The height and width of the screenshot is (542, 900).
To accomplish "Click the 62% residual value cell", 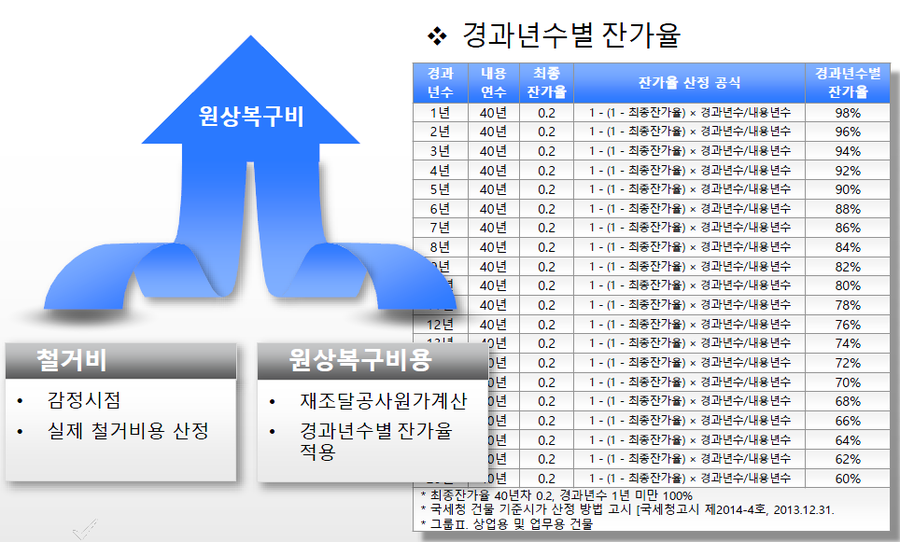I will coord(848,459).
